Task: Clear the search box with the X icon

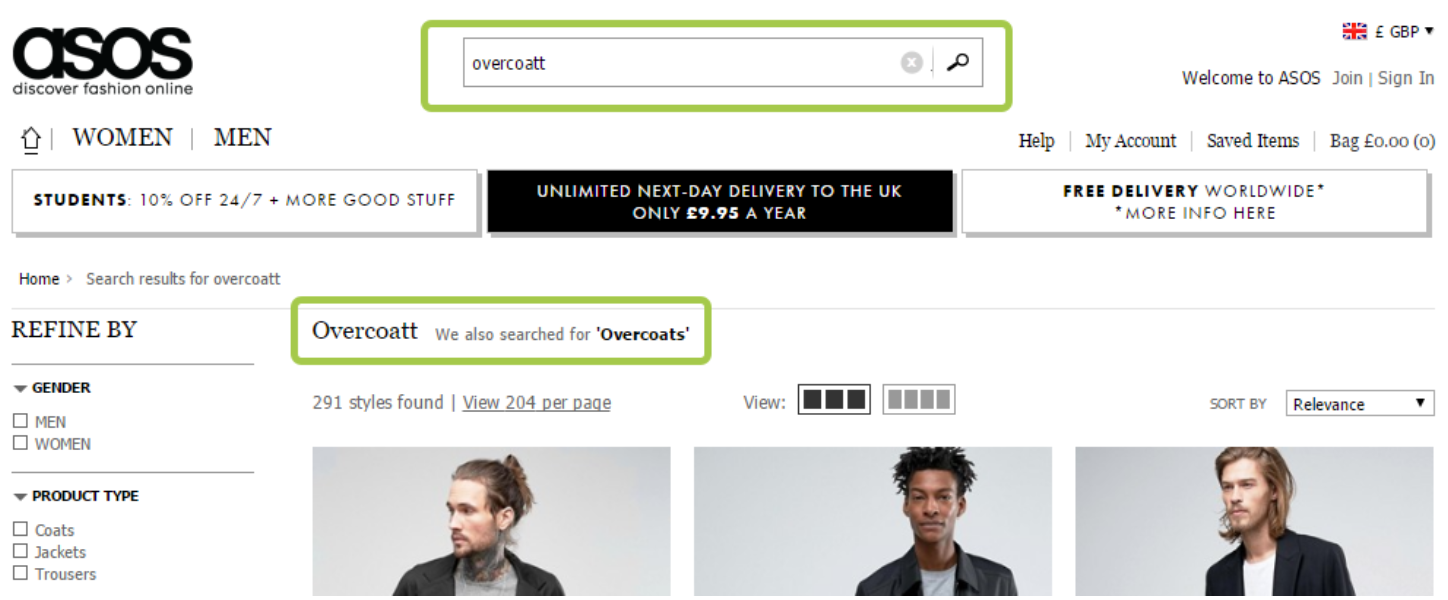Action: (x=911, y=63)
